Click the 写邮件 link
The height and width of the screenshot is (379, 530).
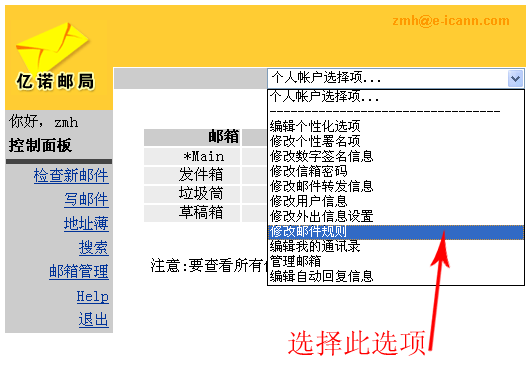(x=86, y=199)
